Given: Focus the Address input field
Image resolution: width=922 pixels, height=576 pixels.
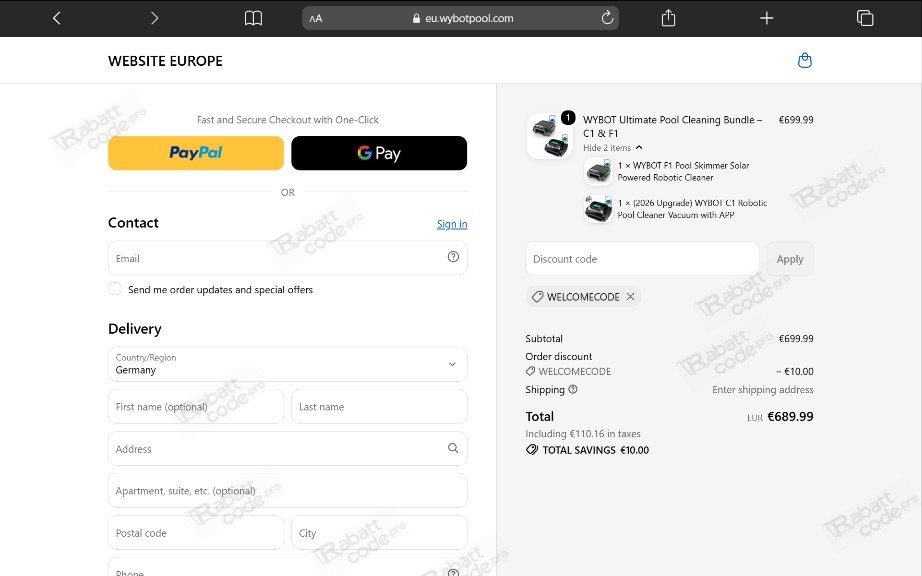Looking at the screenshot, I should (288, 448).
